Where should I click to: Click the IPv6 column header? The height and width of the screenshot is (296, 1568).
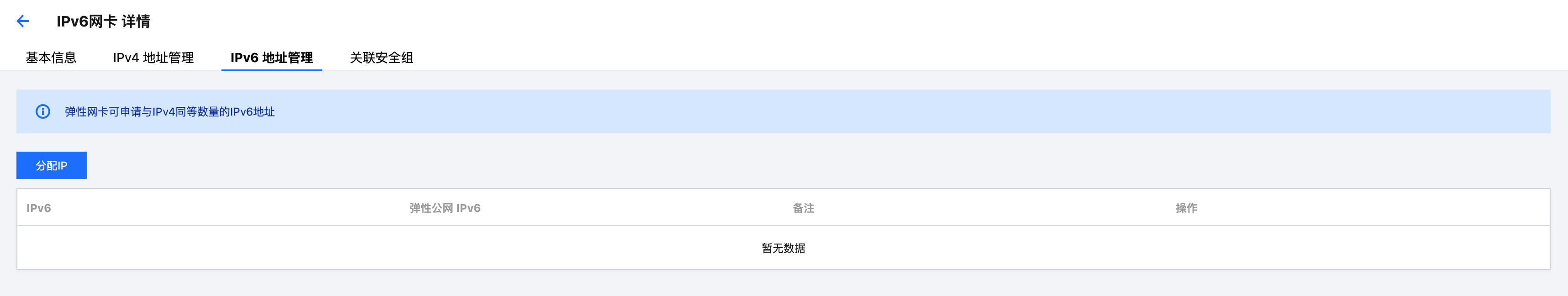(x=38, y=208)
